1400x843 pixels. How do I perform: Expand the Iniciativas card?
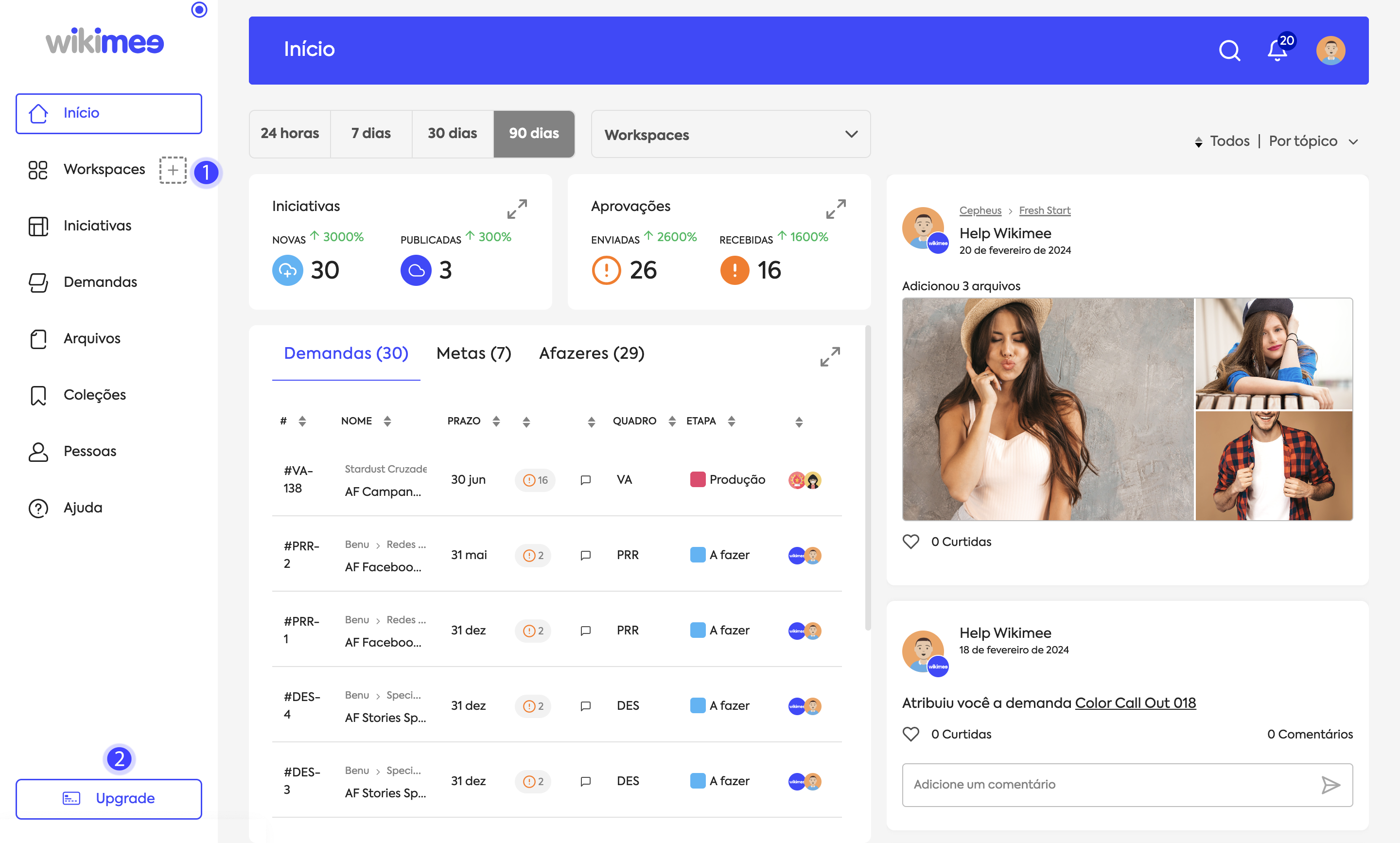pos(516,209)
